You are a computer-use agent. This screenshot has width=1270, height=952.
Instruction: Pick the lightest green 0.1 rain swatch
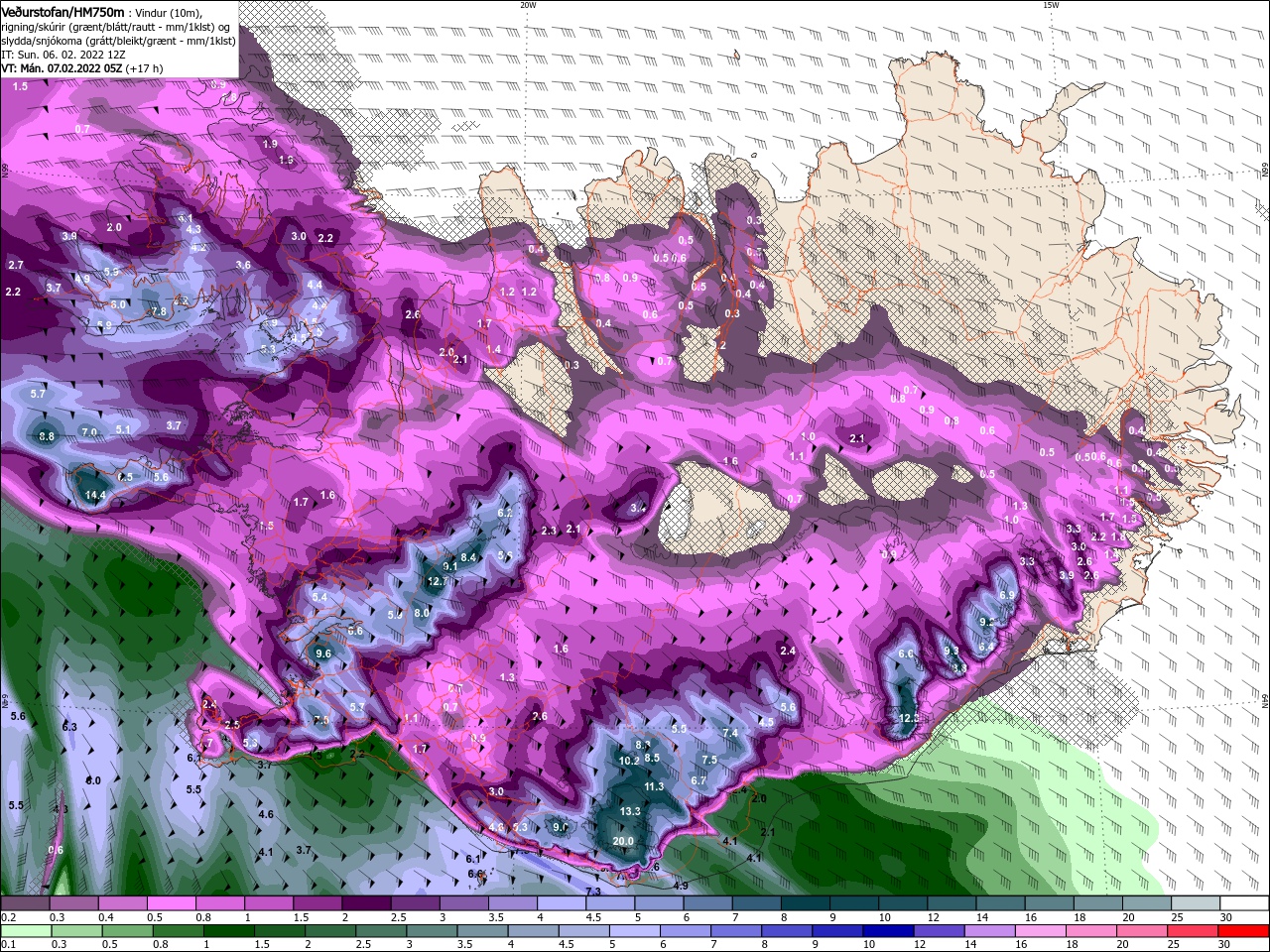pyautogui.click(x=26, y=930)
